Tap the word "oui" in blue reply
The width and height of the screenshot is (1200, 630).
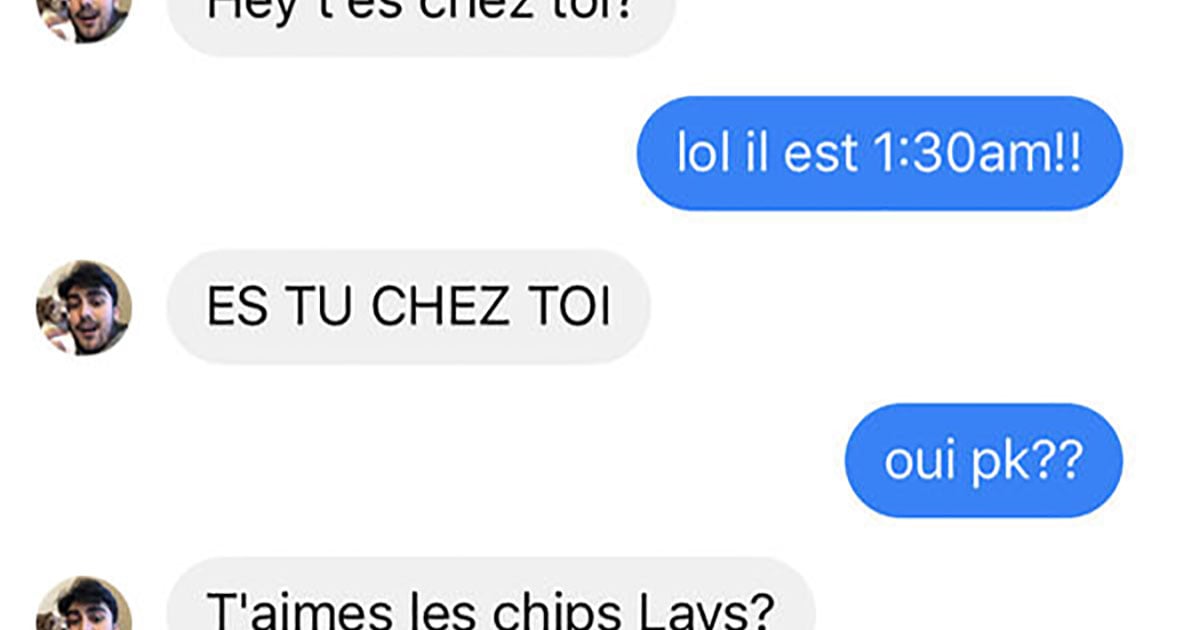[920, 462]
